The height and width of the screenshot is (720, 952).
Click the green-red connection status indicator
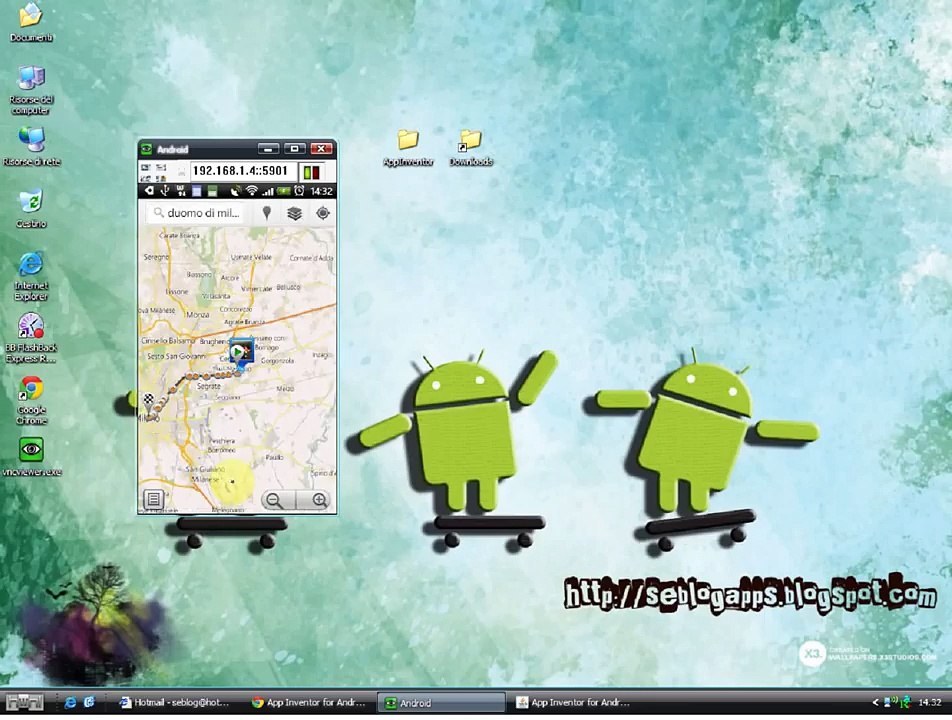point(311,172)
